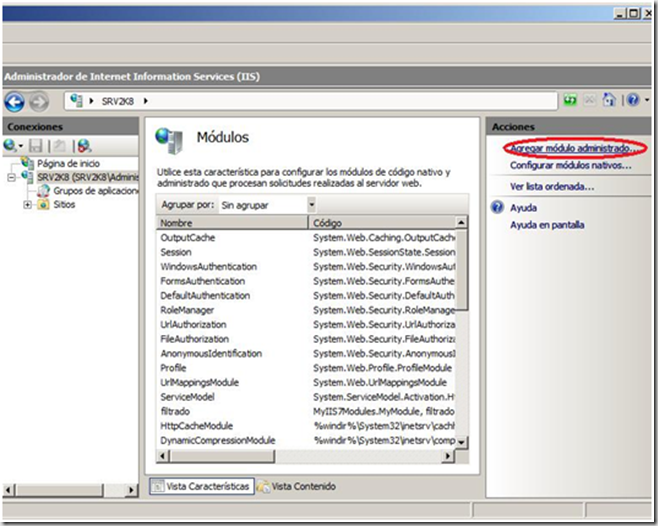Click the module list horizontal scrollbar thumb
The width and height of the screenshot is (658, 526).
pos(222,455)
